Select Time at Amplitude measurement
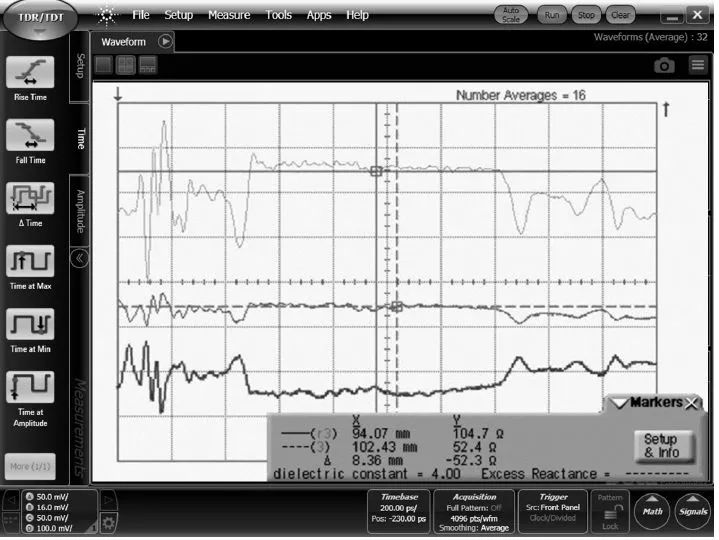The height and width of the screenshot is (540, 719). (x=30, y=387)
